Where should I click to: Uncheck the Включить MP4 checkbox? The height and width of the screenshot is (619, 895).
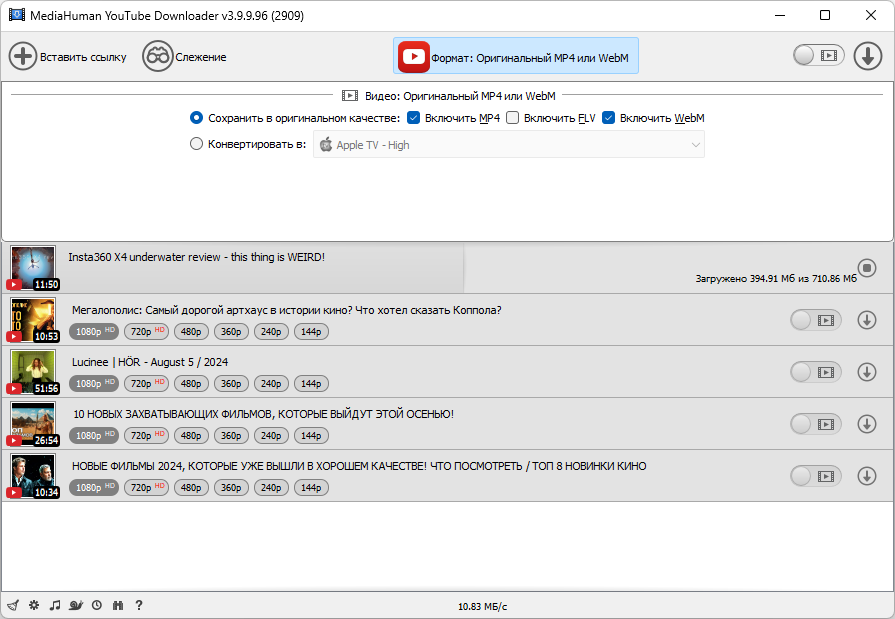[413, 118]
